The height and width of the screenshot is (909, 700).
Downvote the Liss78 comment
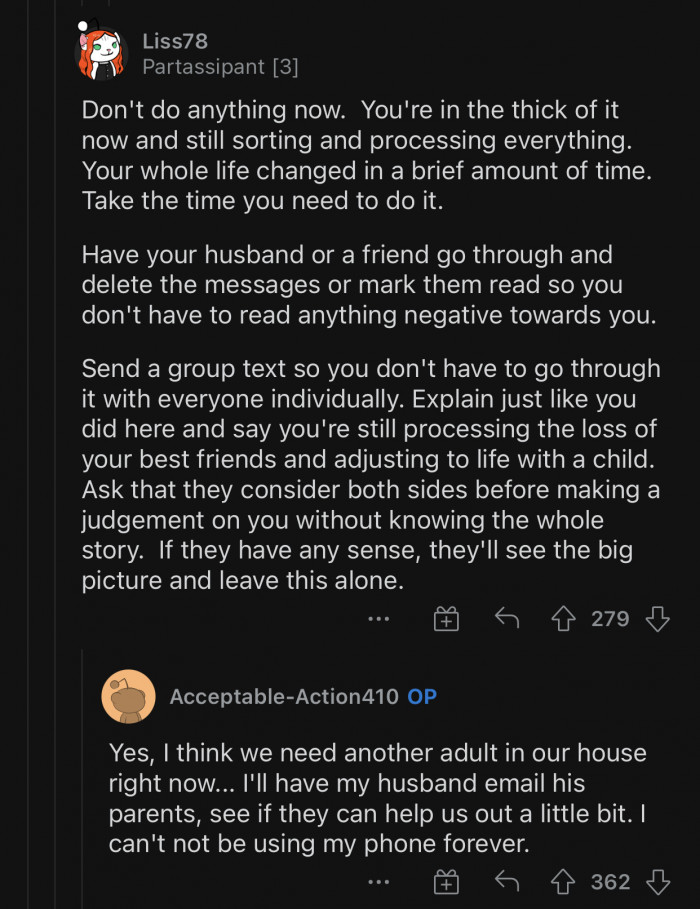[x=657, y=619]
